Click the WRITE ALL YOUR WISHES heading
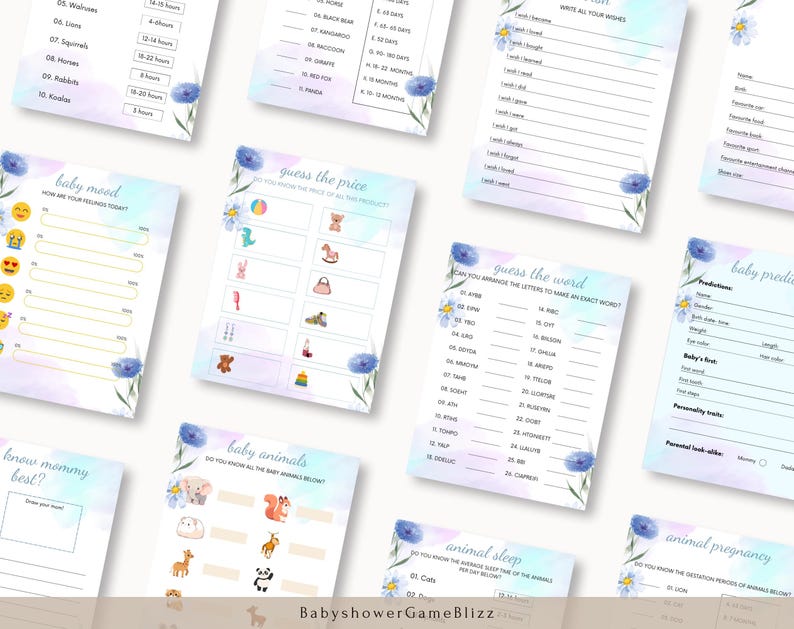The height and width of the screenshot is (629, 794). pos(592,14)
